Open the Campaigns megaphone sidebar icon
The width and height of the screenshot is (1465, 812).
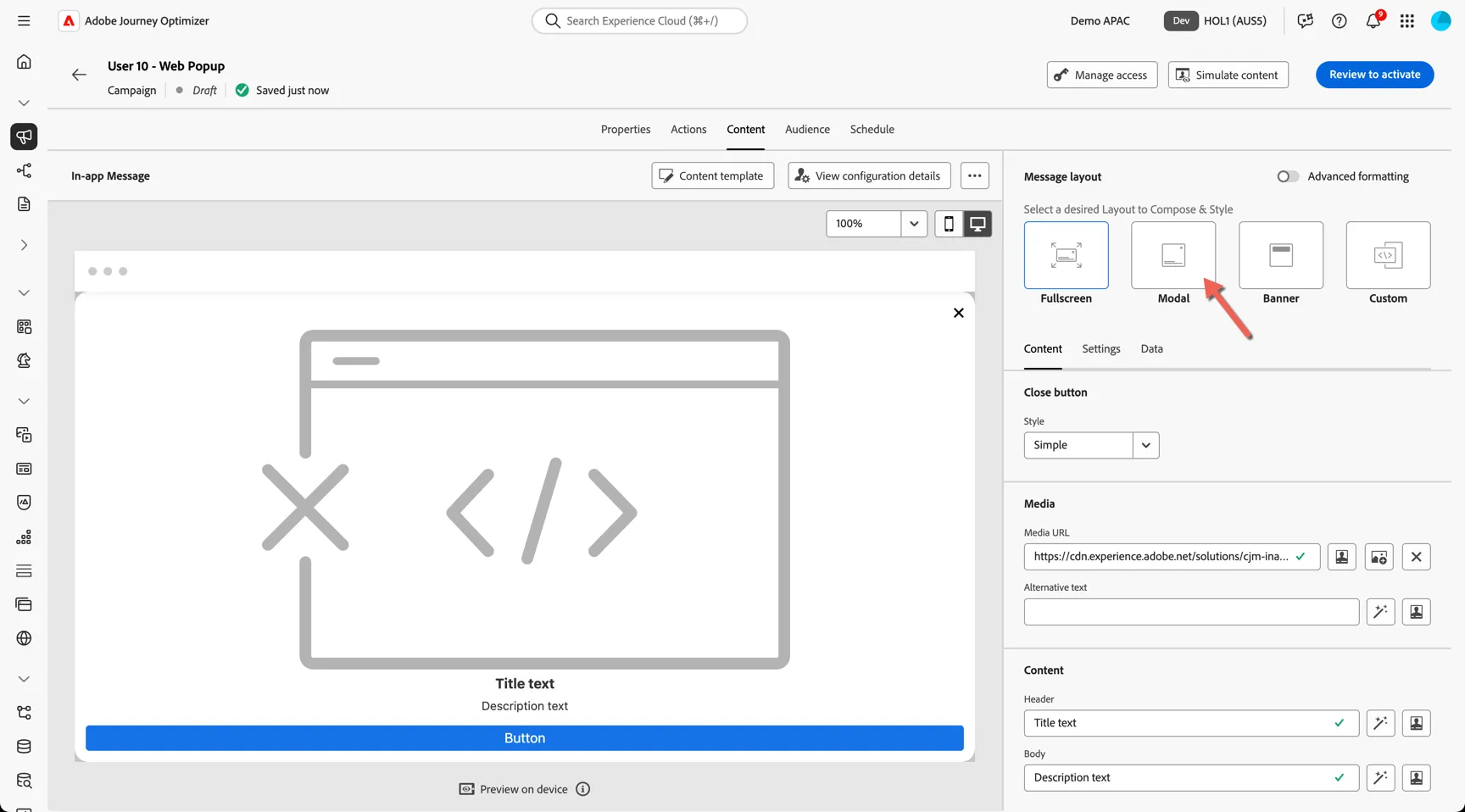tap(24, 136)
